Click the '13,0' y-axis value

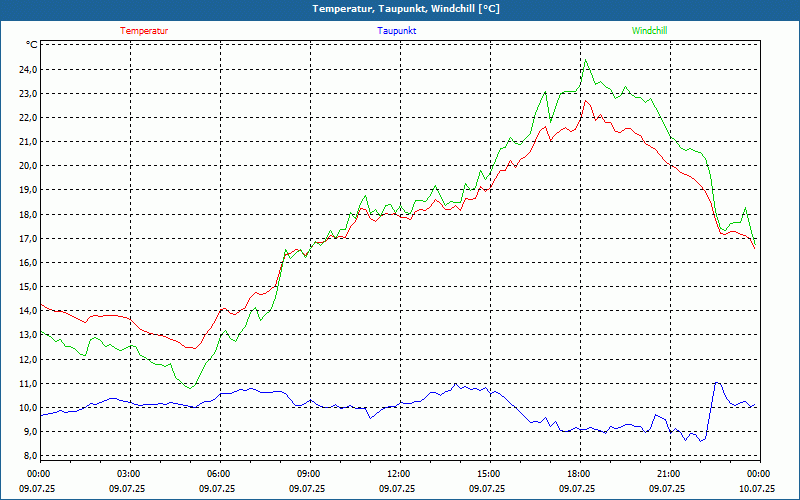pyautogui.click(x=28, y=335)
